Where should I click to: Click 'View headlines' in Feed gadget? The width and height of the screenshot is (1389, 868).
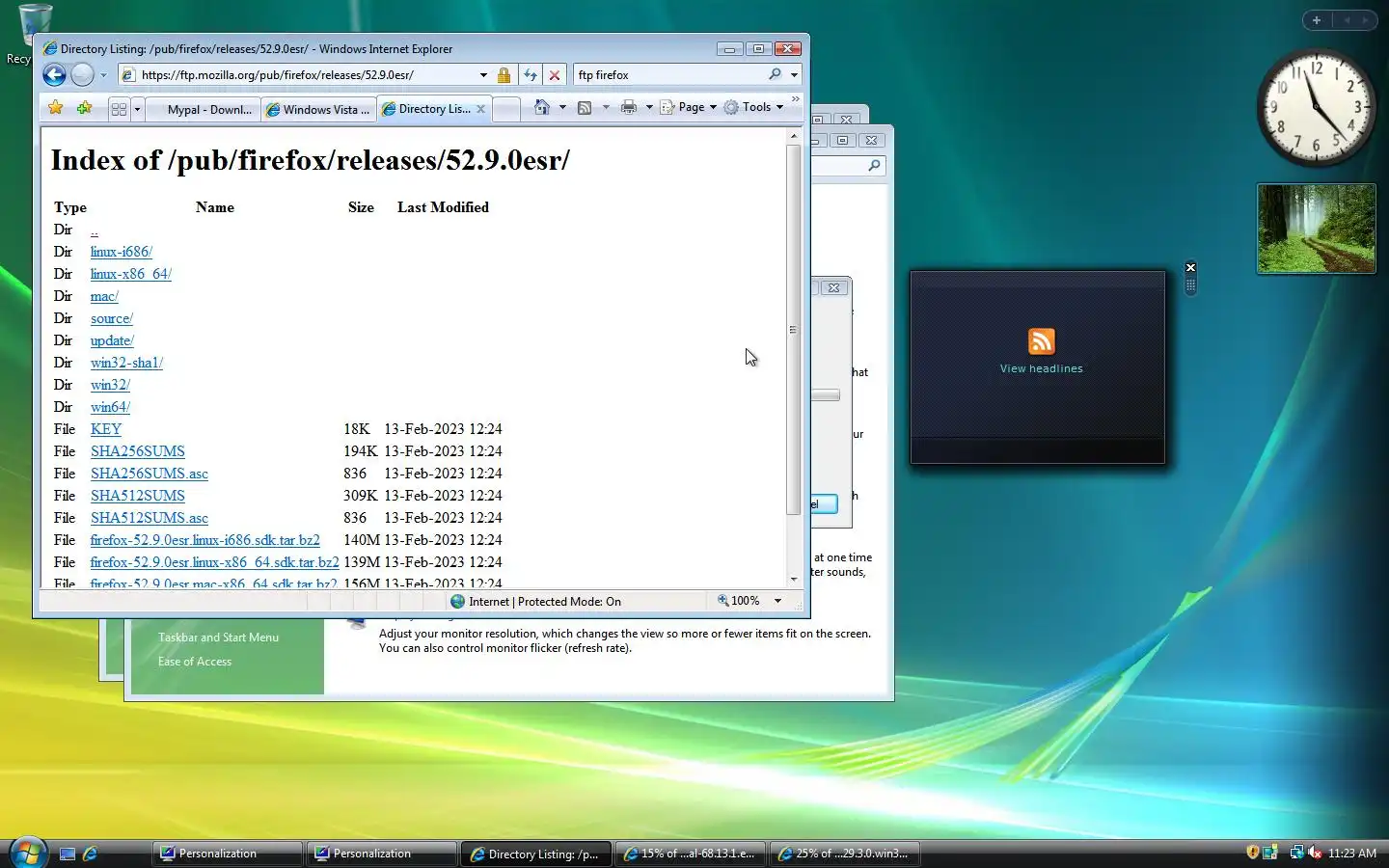coord(1042,368)
